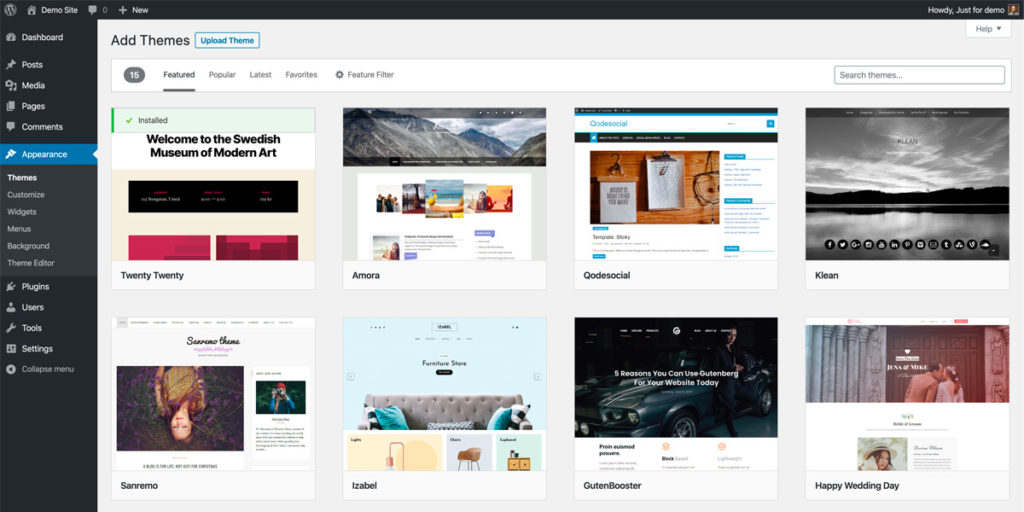Click the WordPress logo icon
The height and width of the screenshot is (512, 1024).
pyautogui.click(x=11, y=10)
